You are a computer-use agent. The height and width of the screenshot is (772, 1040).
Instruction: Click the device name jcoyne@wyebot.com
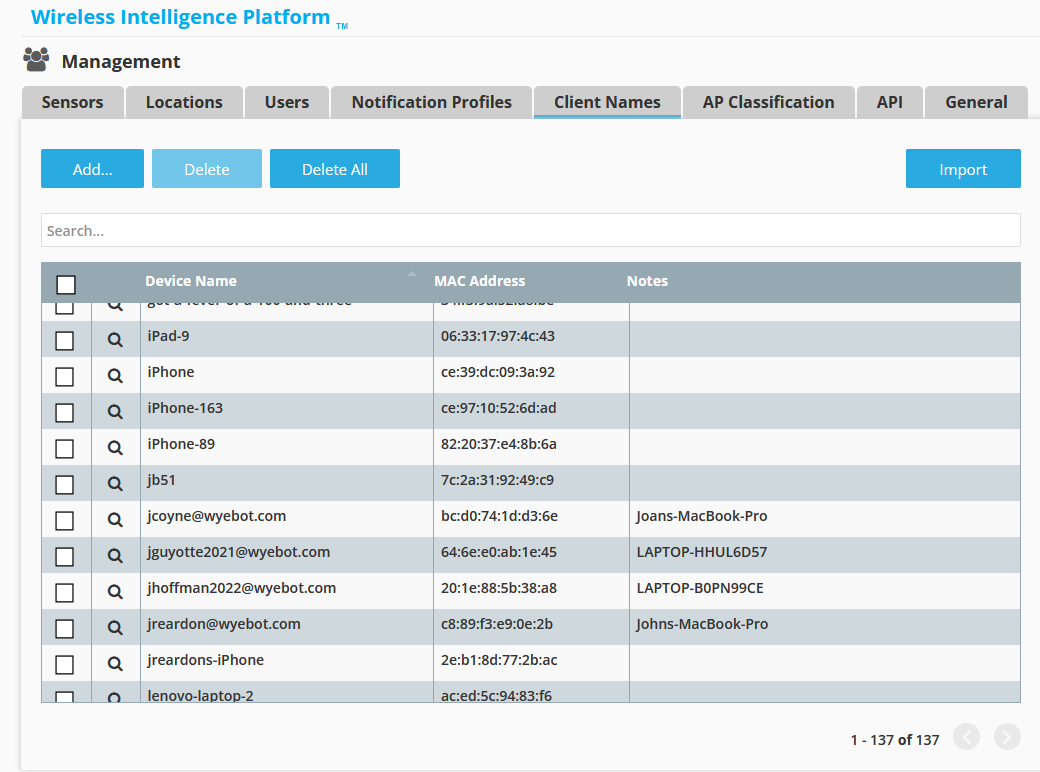point(217,516)
